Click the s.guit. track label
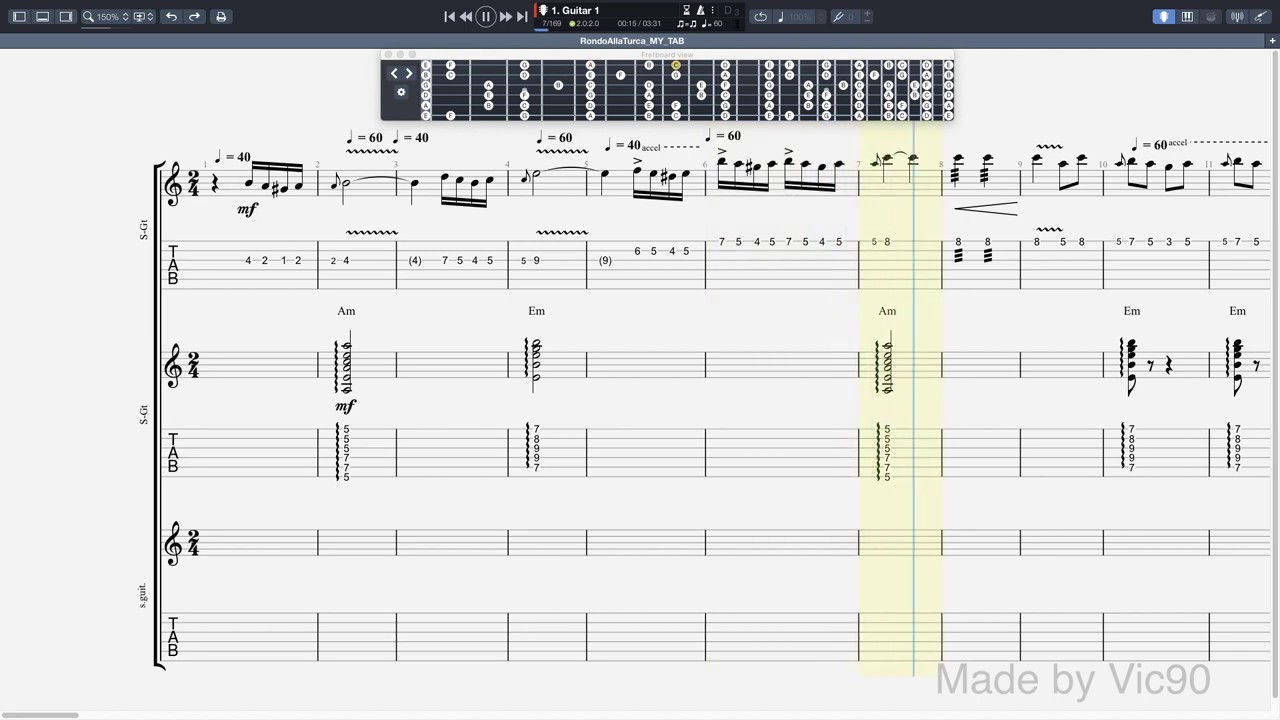Image resolution: width=1280 pixels, height=720 pixels. point(142,595)
